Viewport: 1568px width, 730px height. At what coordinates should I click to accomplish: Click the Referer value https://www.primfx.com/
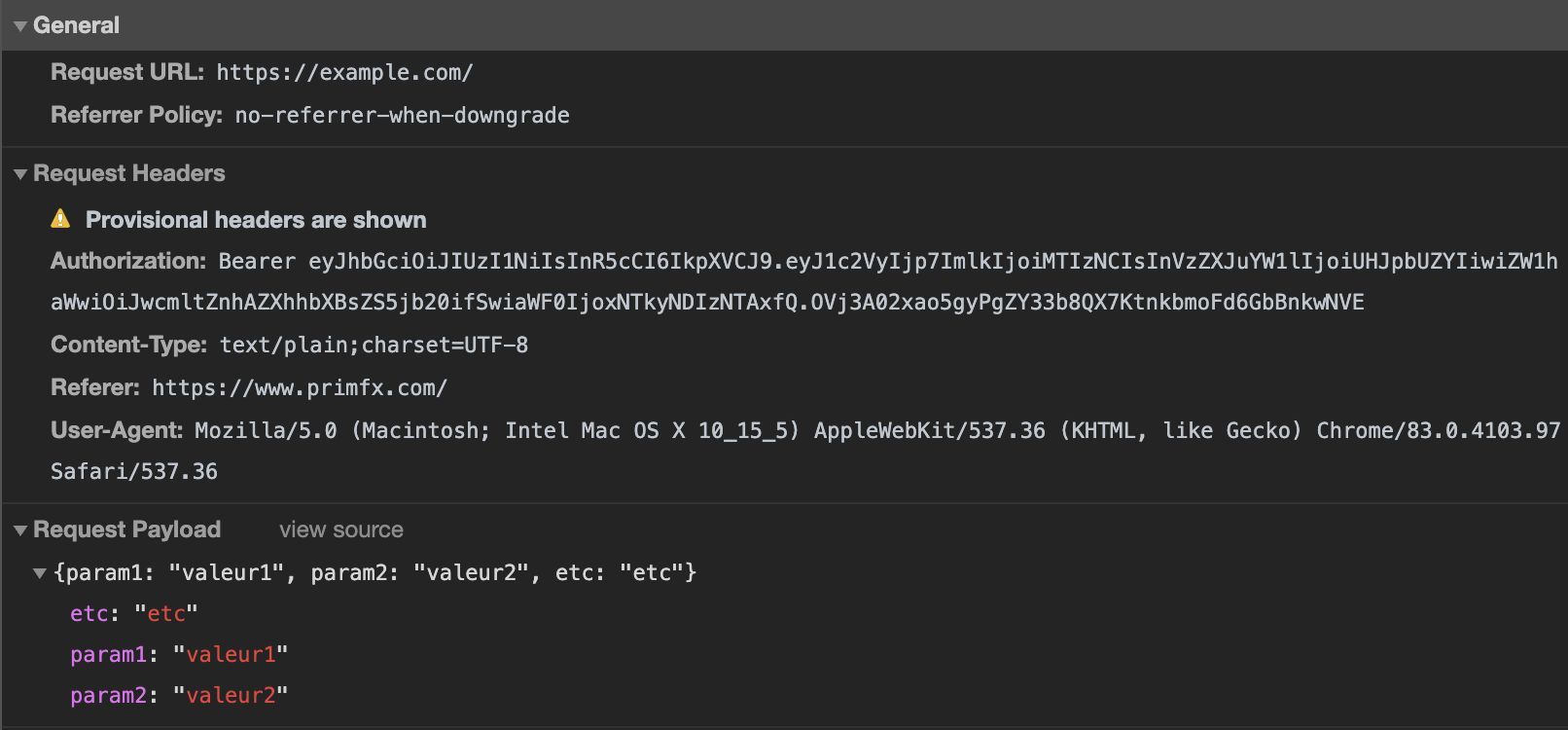pos(300,387)
